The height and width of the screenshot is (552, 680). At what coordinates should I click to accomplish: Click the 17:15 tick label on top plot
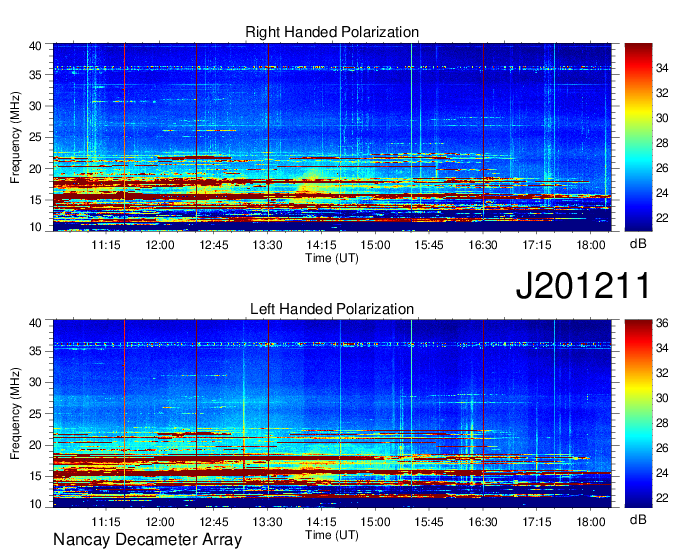click(x=536, y=245)
